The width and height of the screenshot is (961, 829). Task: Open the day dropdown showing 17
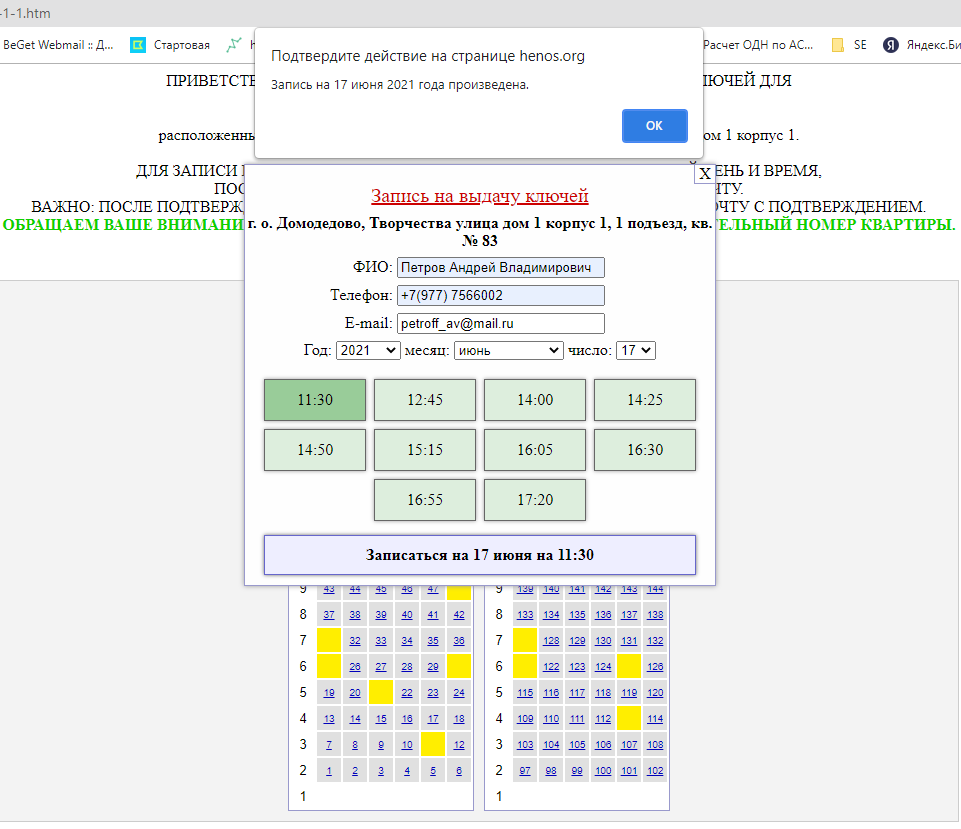pos(635,351)
